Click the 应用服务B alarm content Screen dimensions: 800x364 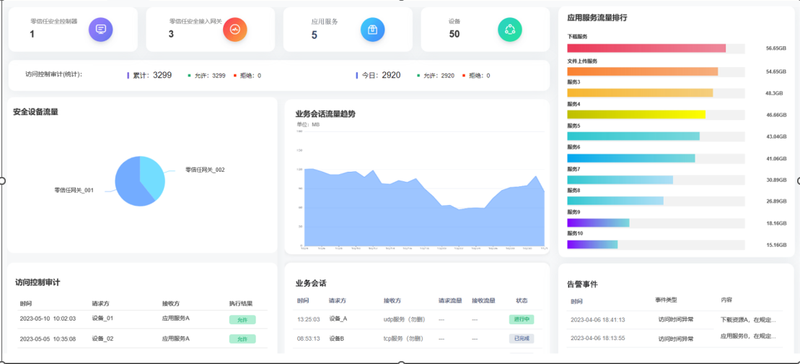[x=748, y=336]
